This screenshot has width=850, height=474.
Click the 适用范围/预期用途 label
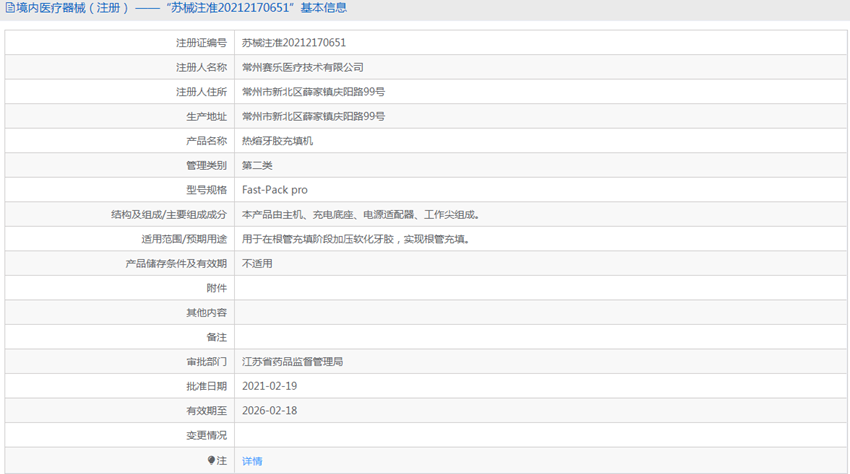click(x=184, y=239)
